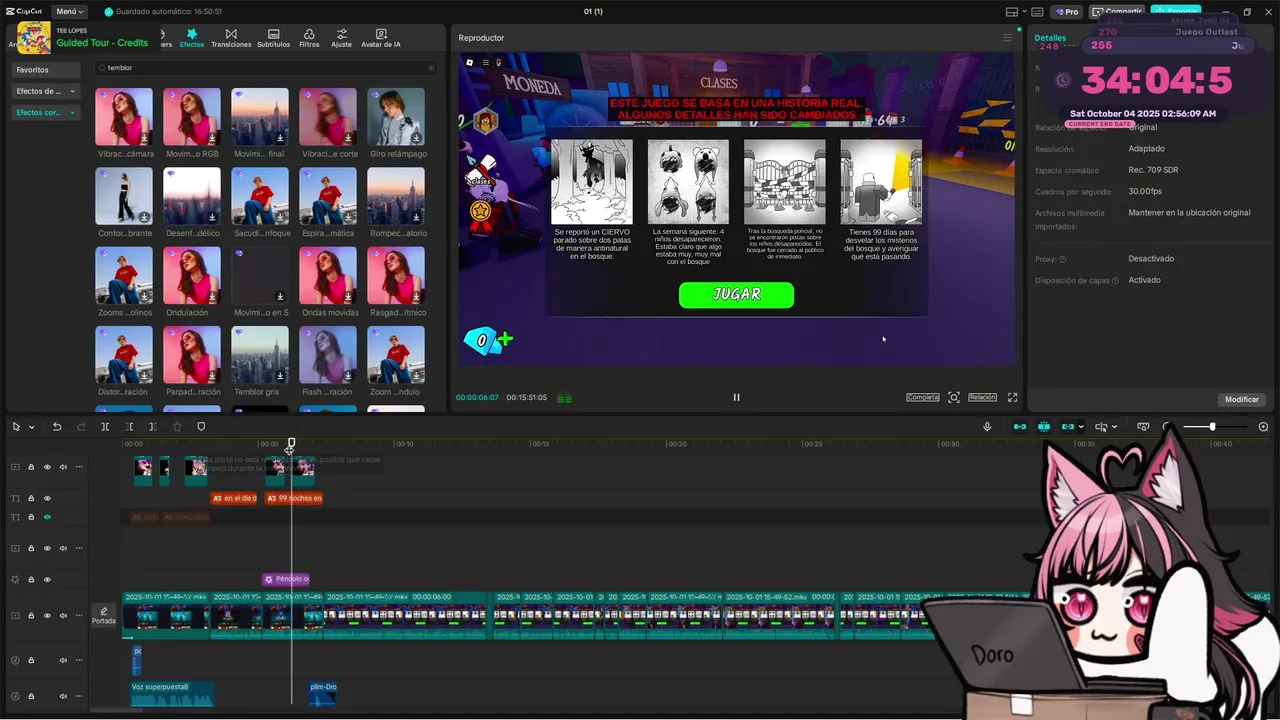The height and width of the screenshot is (720, 1280).
Task: Select the Vibrac...cámara effect thumbnail
Action: coord(124,117)
